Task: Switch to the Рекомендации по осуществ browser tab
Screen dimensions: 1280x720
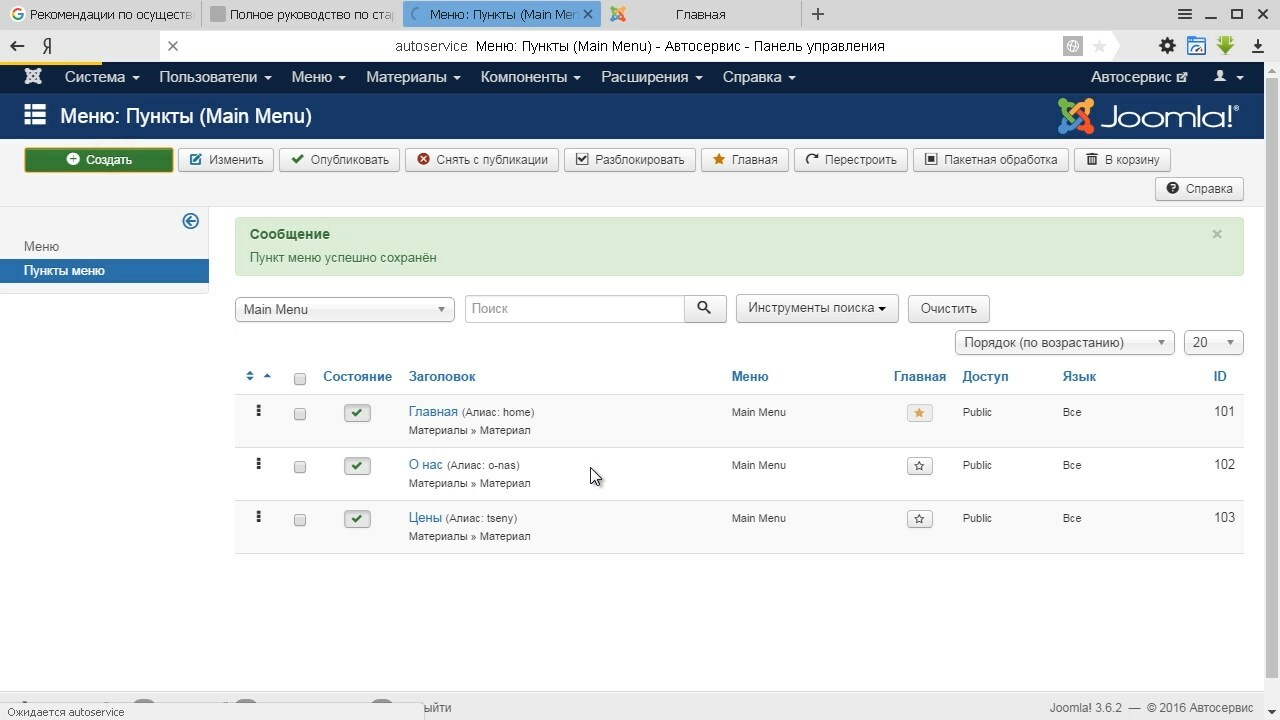Action: coord(100,14)
